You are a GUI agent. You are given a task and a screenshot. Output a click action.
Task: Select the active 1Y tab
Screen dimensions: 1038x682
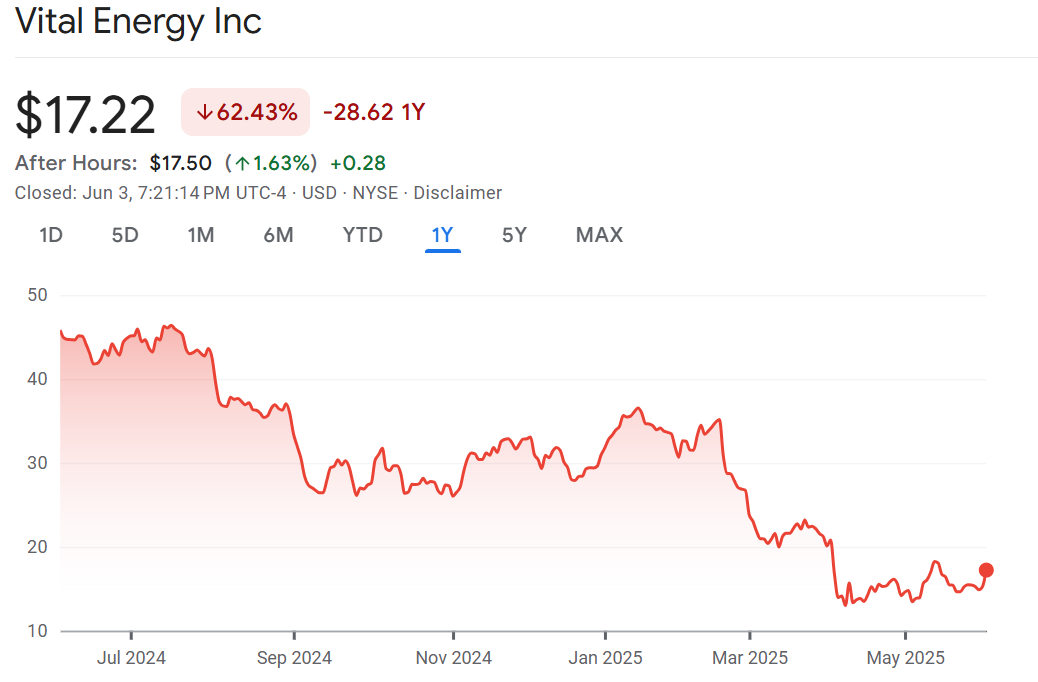point(442,235)
